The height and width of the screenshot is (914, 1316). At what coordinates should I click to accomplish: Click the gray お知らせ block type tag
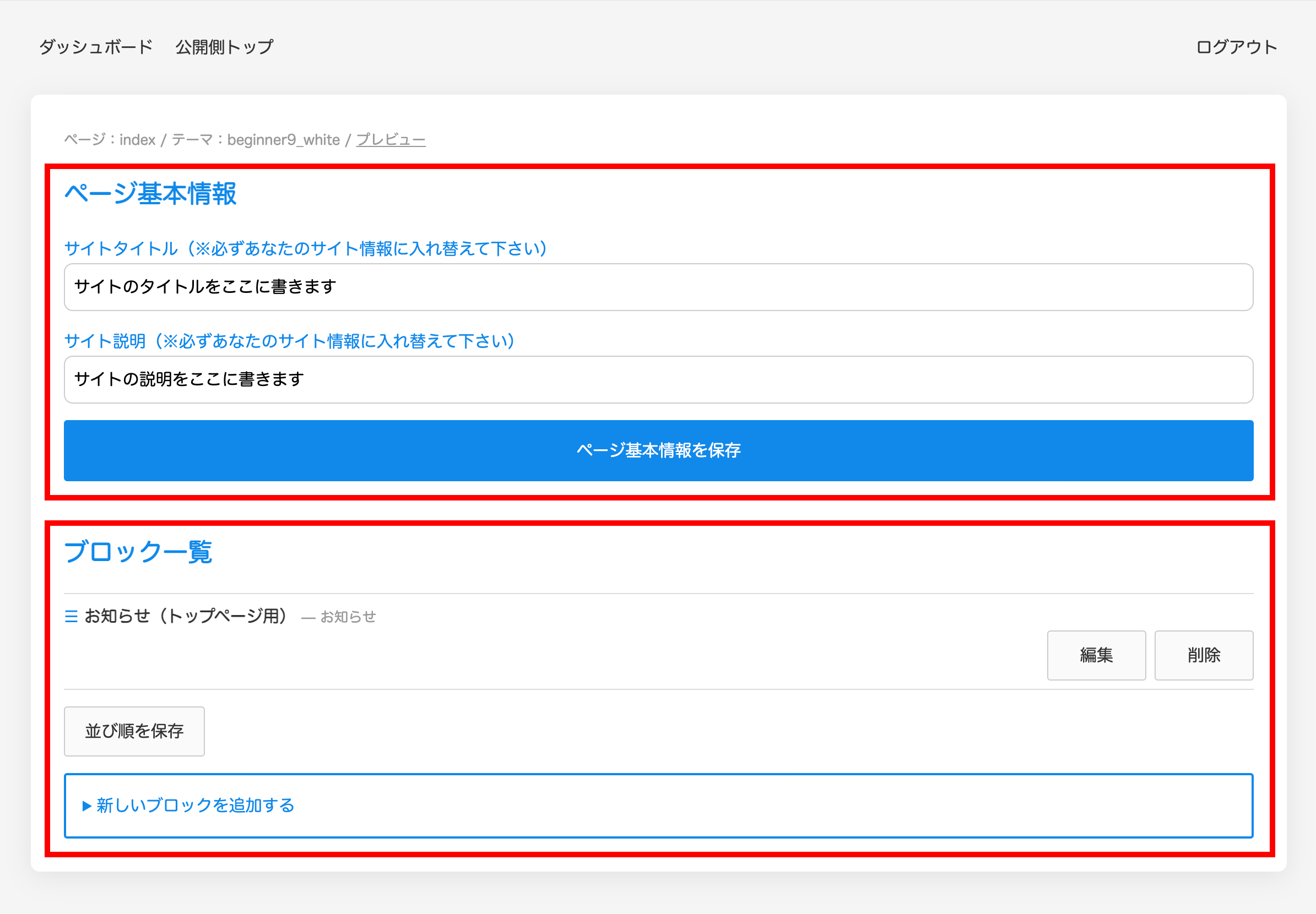(348, 617)
